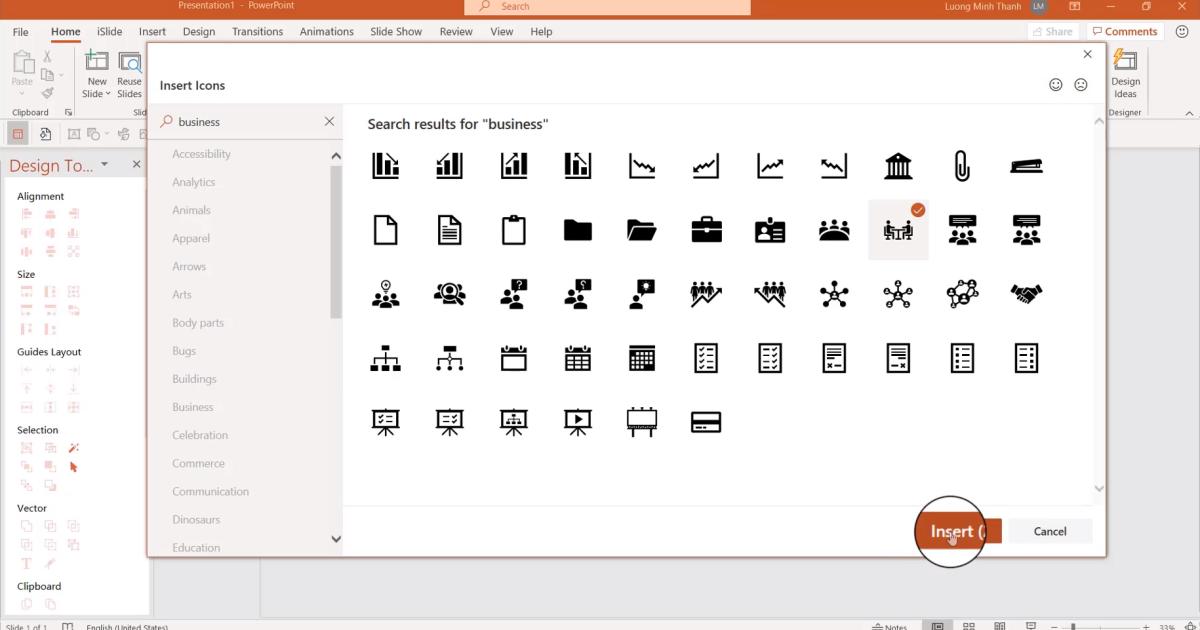1200x630 pixels.
Task: Select the paperclip icon
Action: (962, 165)
